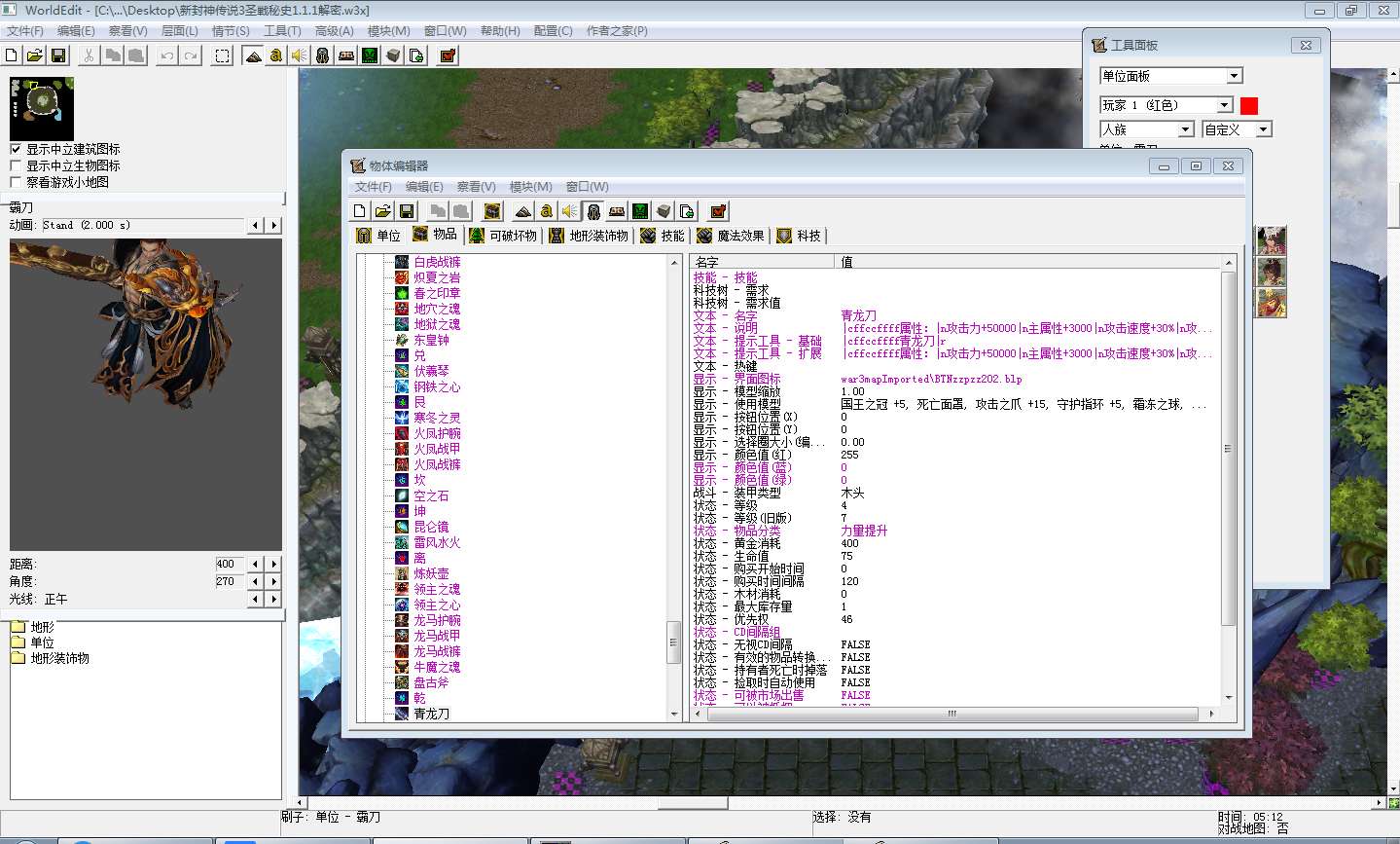Switch to the 可破坏物 tab

(x=503, y=236)
